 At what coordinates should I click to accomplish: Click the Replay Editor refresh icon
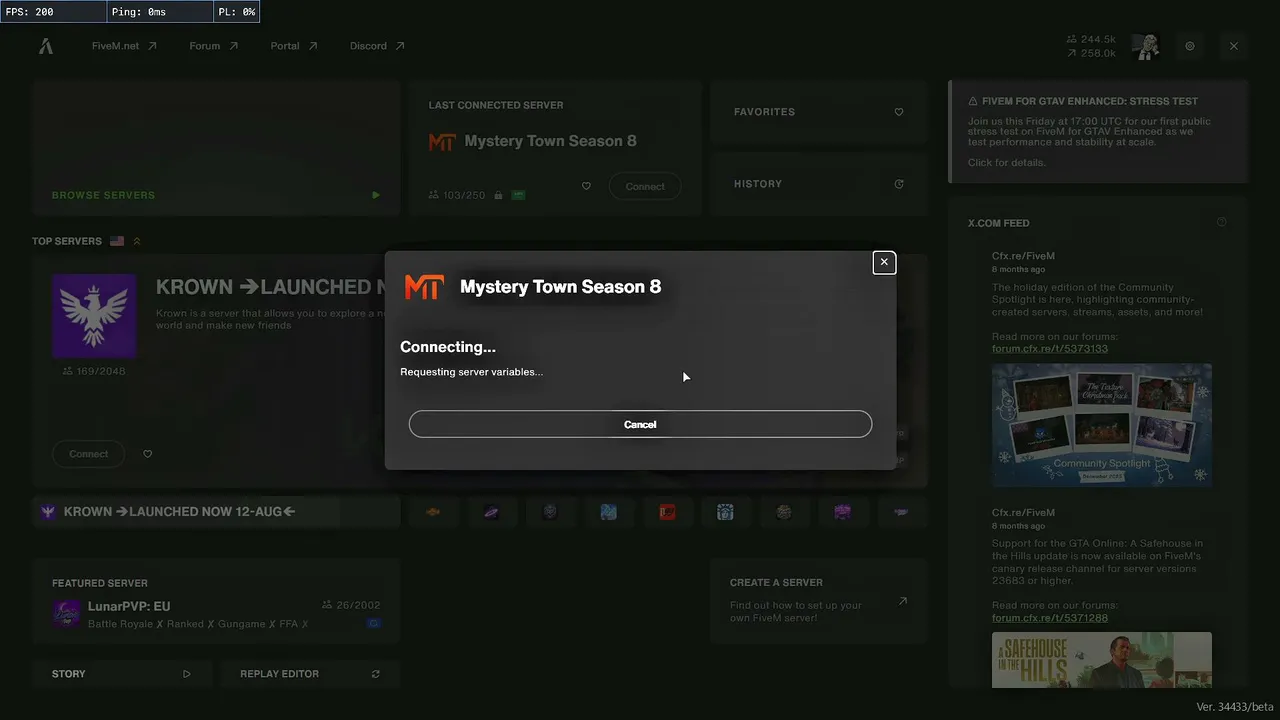(376, 674)
